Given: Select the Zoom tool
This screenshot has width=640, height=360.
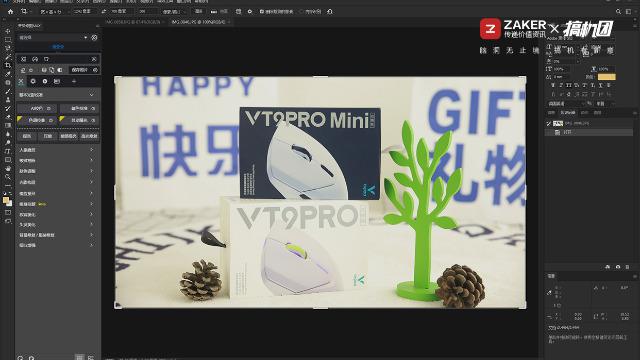Looking at the screenshot, I should click(8, 177).
